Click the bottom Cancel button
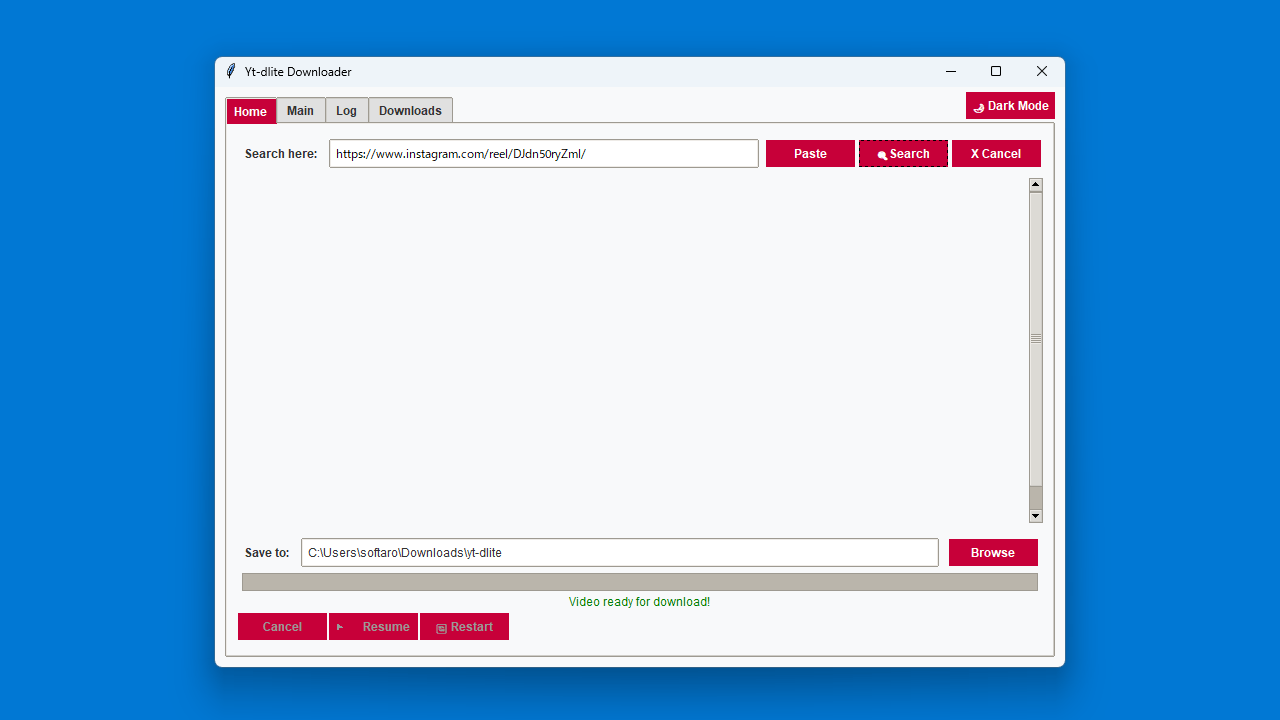 pyautogui.click(x=282, y=627)
